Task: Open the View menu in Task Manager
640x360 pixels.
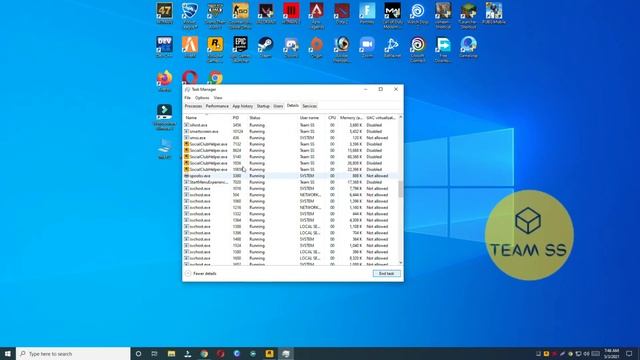Action: [x=218, y=98]
